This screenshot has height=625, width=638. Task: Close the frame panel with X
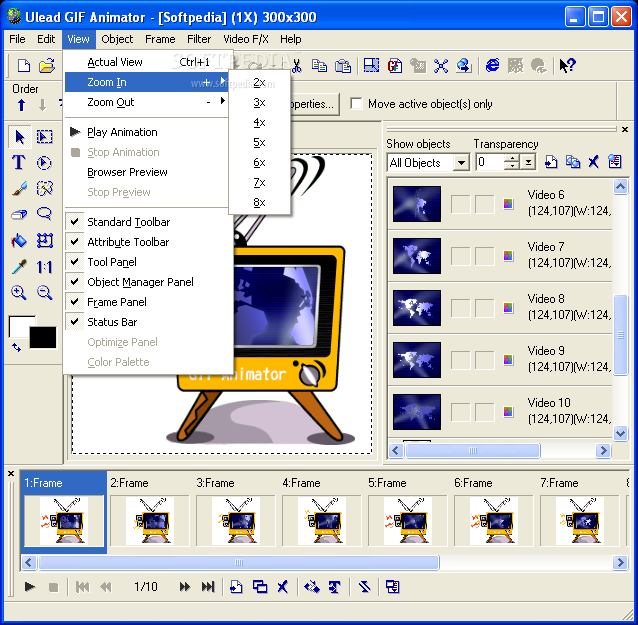[11, 474]
